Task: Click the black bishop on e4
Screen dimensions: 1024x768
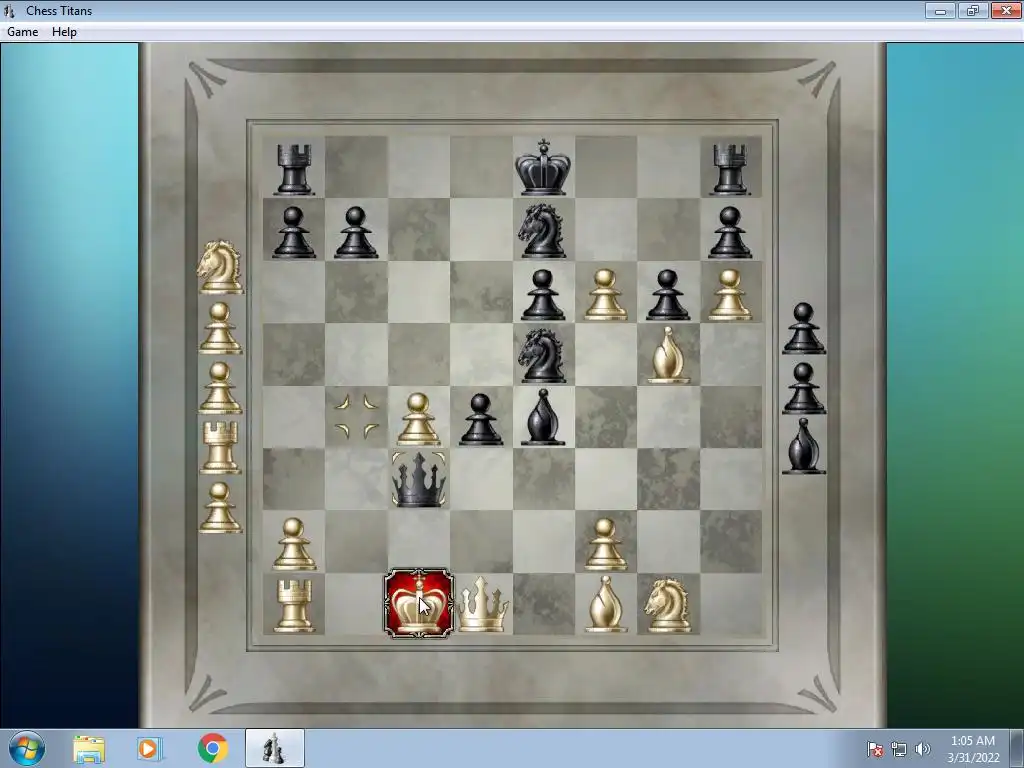Action: [543, 417]
